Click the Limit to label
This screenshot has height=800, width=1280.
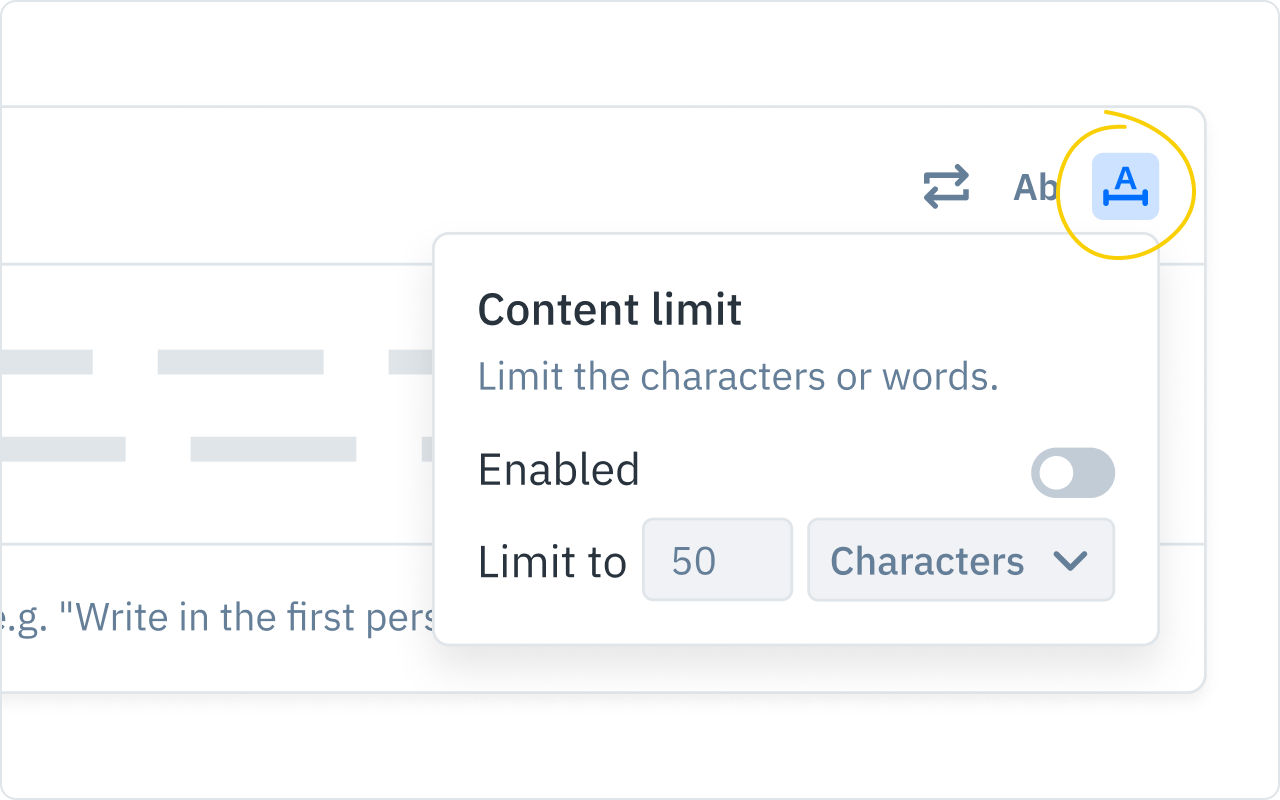552,562
